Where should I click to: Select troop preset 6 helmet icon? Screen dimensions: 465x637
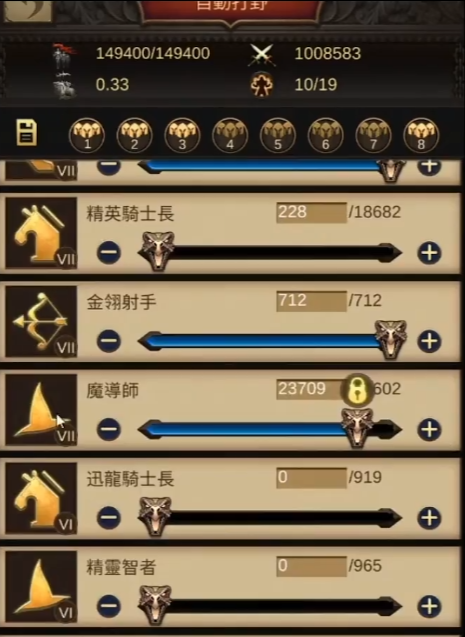click(x=325, y=135)
